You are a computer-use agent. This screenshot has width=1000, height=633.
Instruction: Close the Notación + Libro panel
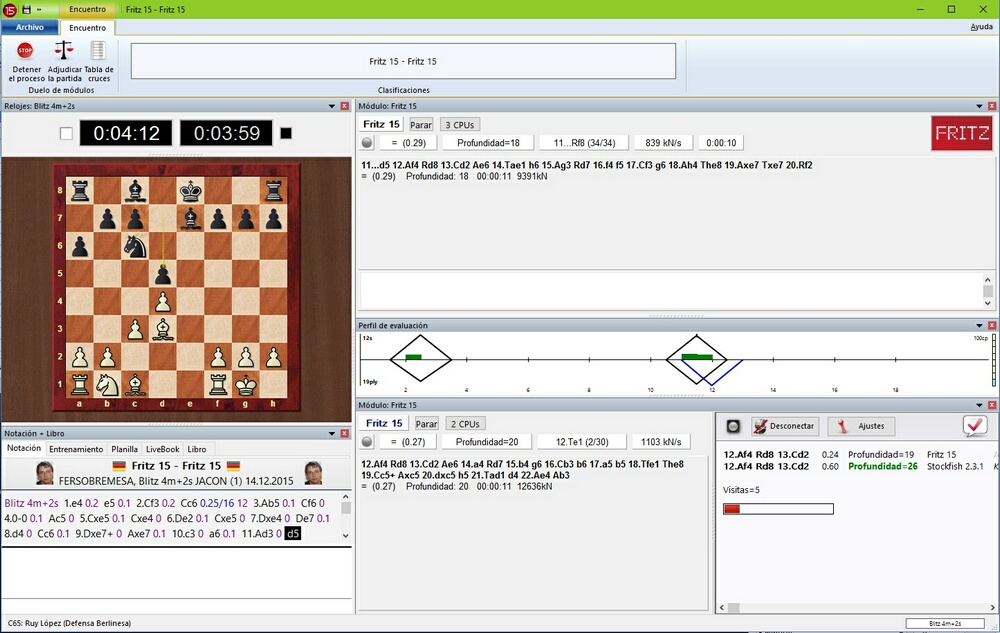coord(344,433)
